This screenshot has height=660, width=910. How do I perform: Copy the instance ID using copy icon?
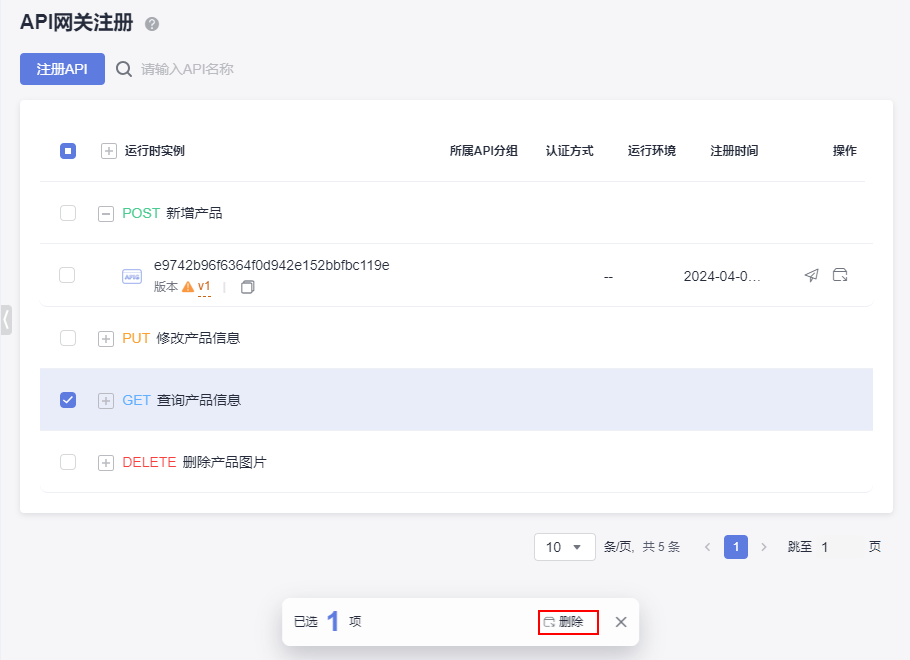pyautogui.click(x=248, y=287)
